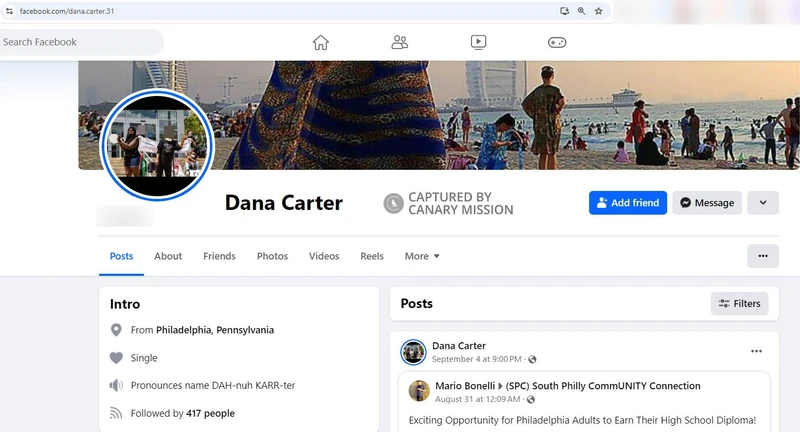The image size is (800, 432).
Task: Click the feed icon next to Followed by
Action: [x=116, y=413]
